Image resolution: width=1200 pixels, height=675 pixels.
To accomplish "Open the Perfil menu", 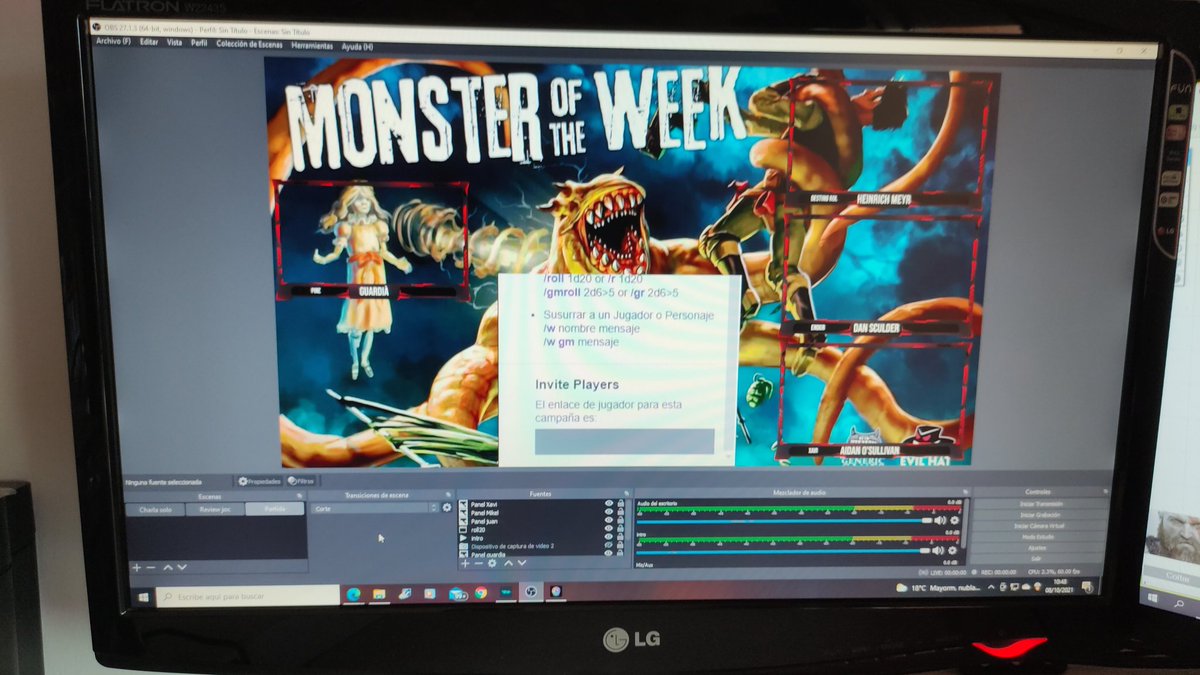I will tap(200, 43).
